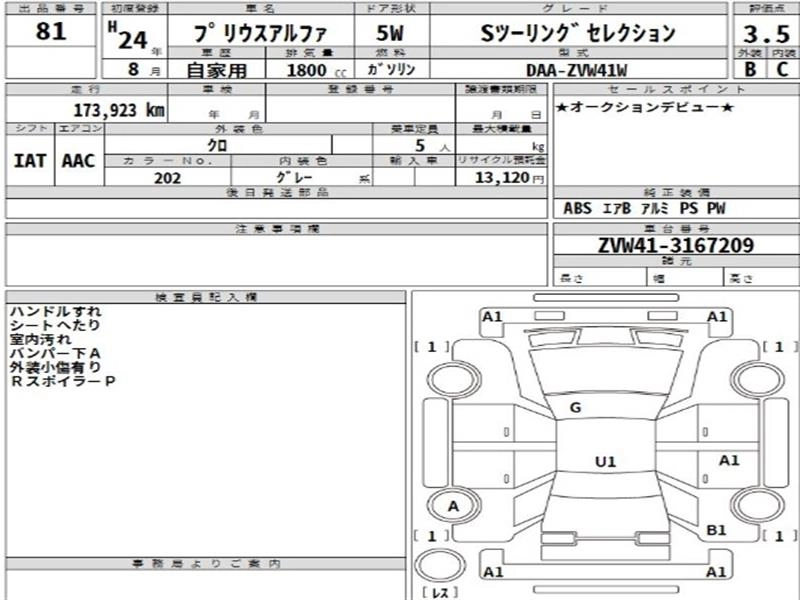Click the inspector note "バンパー下A"
Image resolution: width=800 pixels, height=600 pixels.
(x=55, y=353)
